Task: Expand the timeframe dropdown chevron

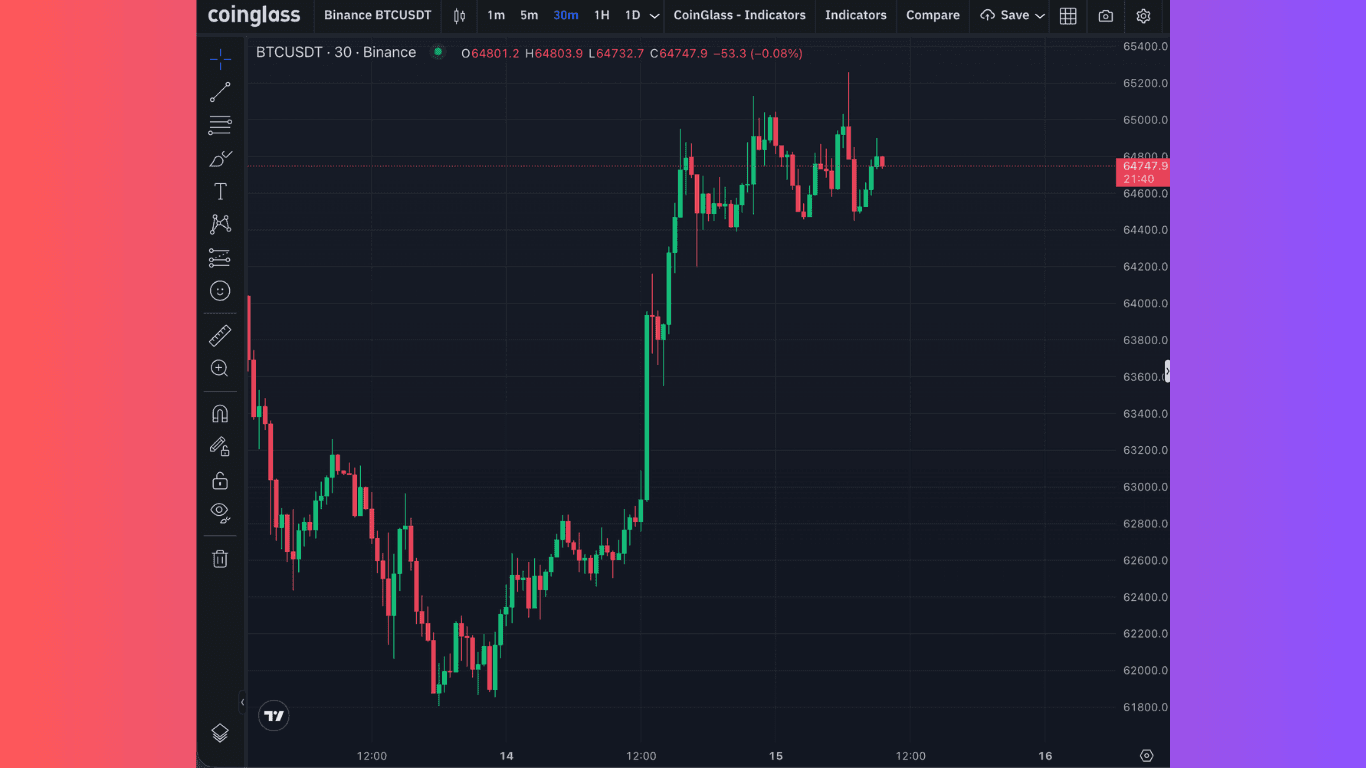Action: point(654,16)
